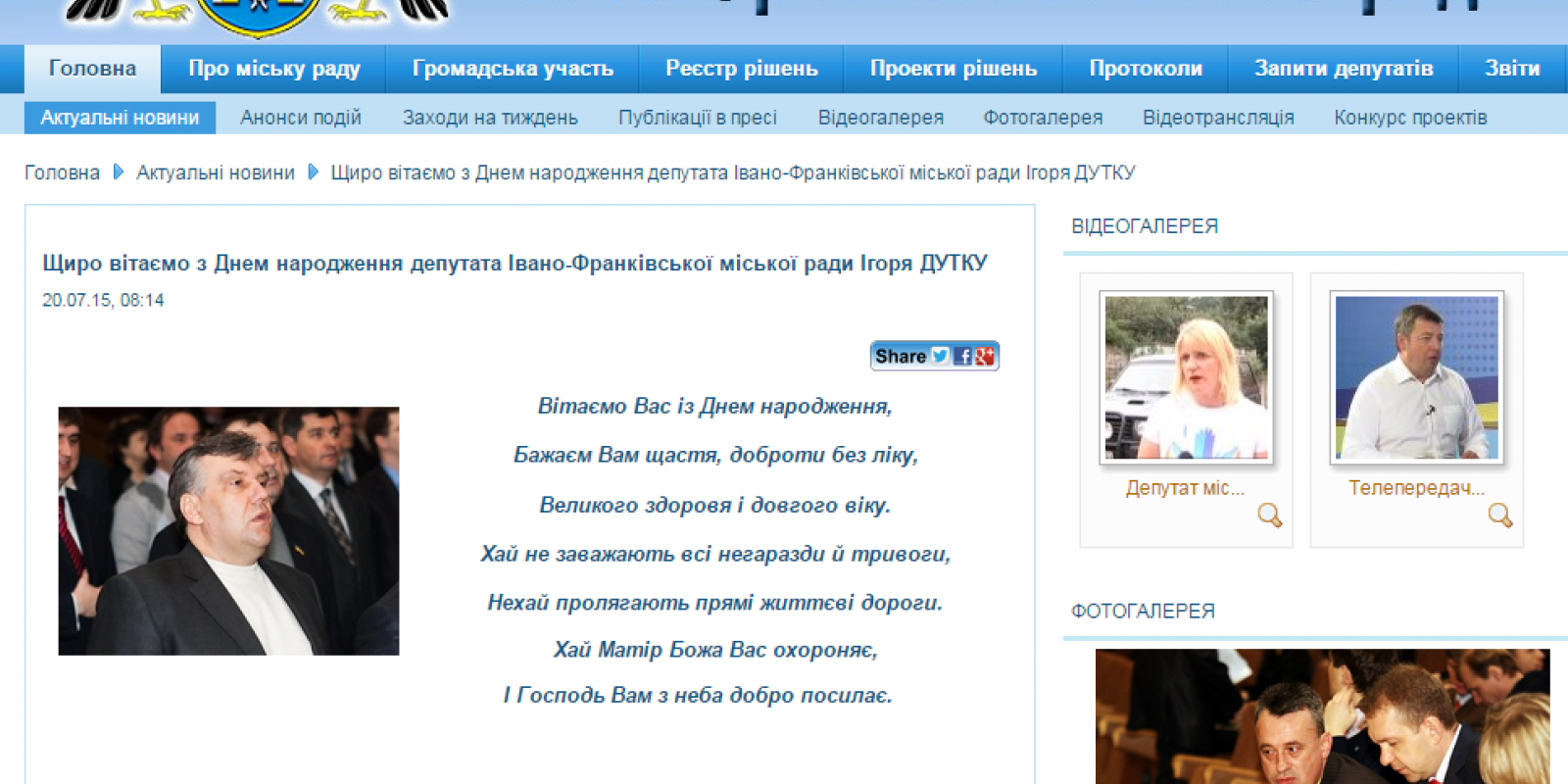Viewport: 1568px width, 784px height.
Task: Magnify the Телепередач... video thumbnail
Action: pos(1500,514)
